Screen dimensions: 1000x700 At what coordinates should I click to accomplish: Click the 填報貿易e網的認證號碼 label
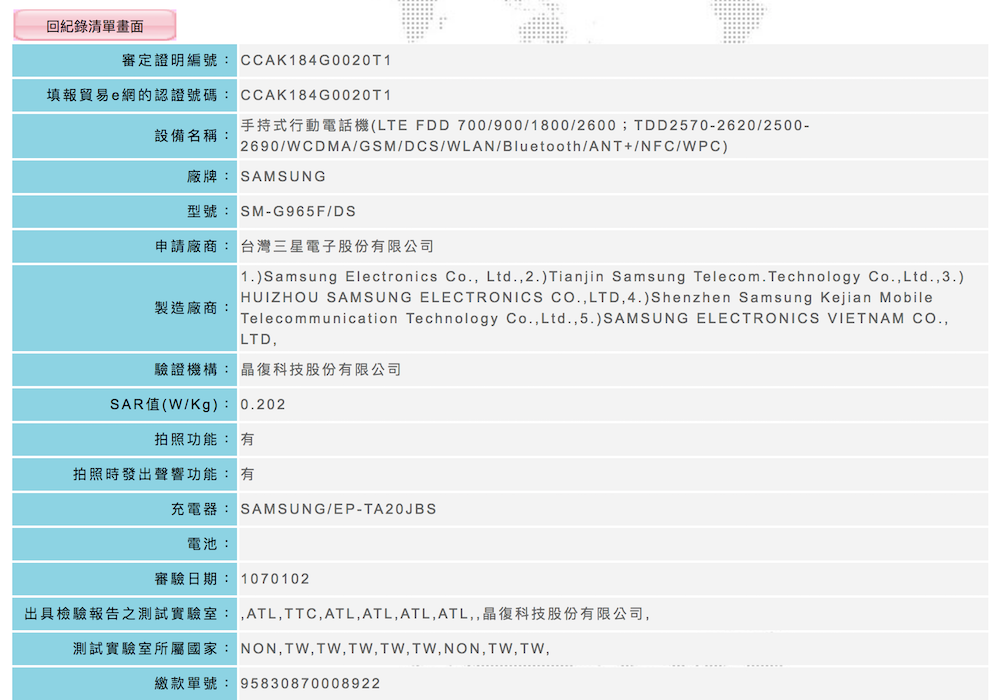pyautogui.click(x=138, y=96)
